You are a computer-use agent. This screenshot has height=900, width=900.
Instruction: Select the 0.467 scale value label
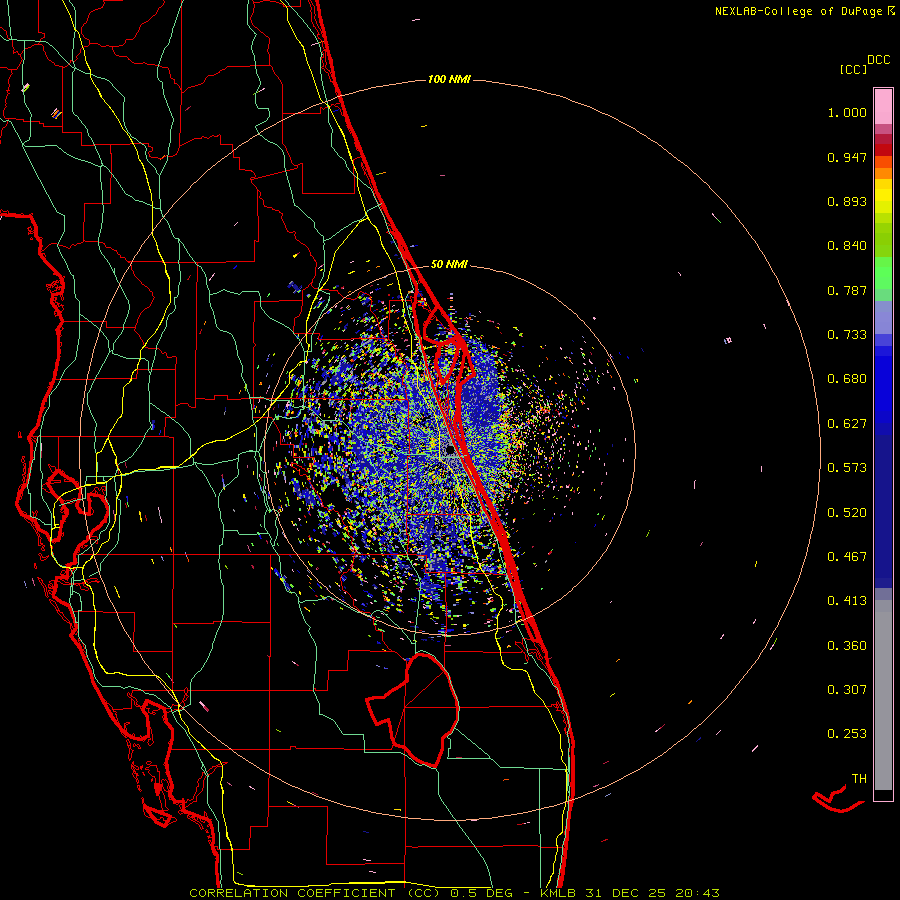(x=847, y=557)
